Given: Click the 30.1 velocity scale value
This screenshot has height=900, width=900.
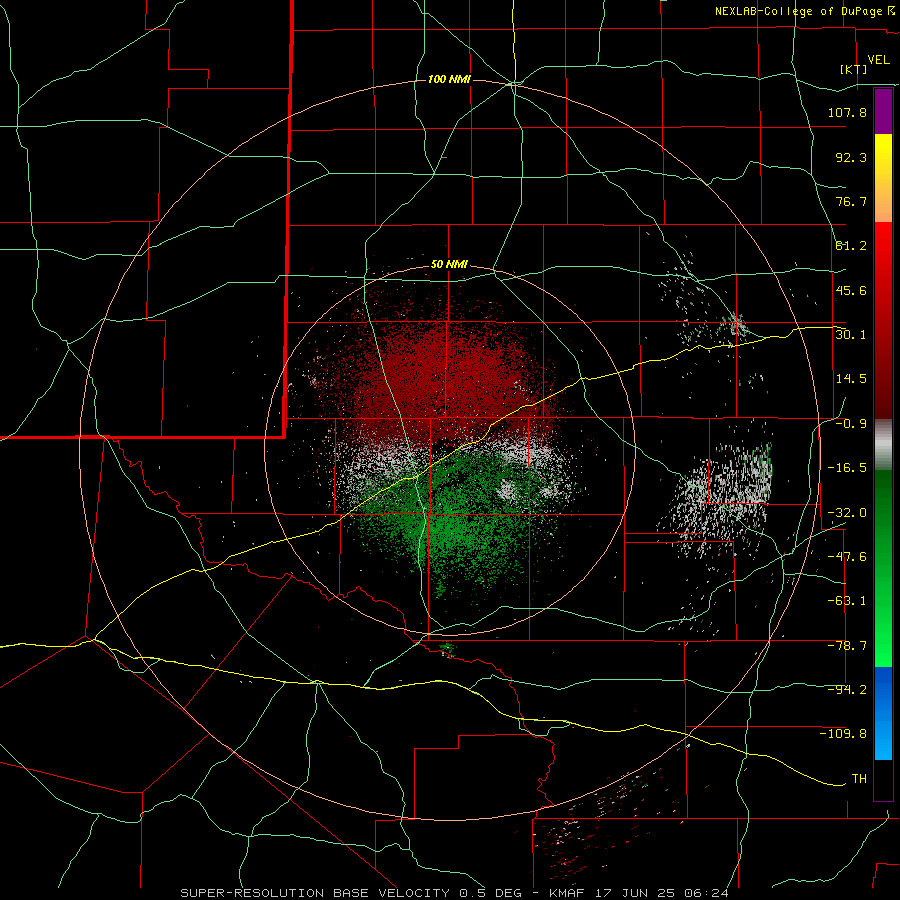Looking at the screenshot, I should coord(851,334).
